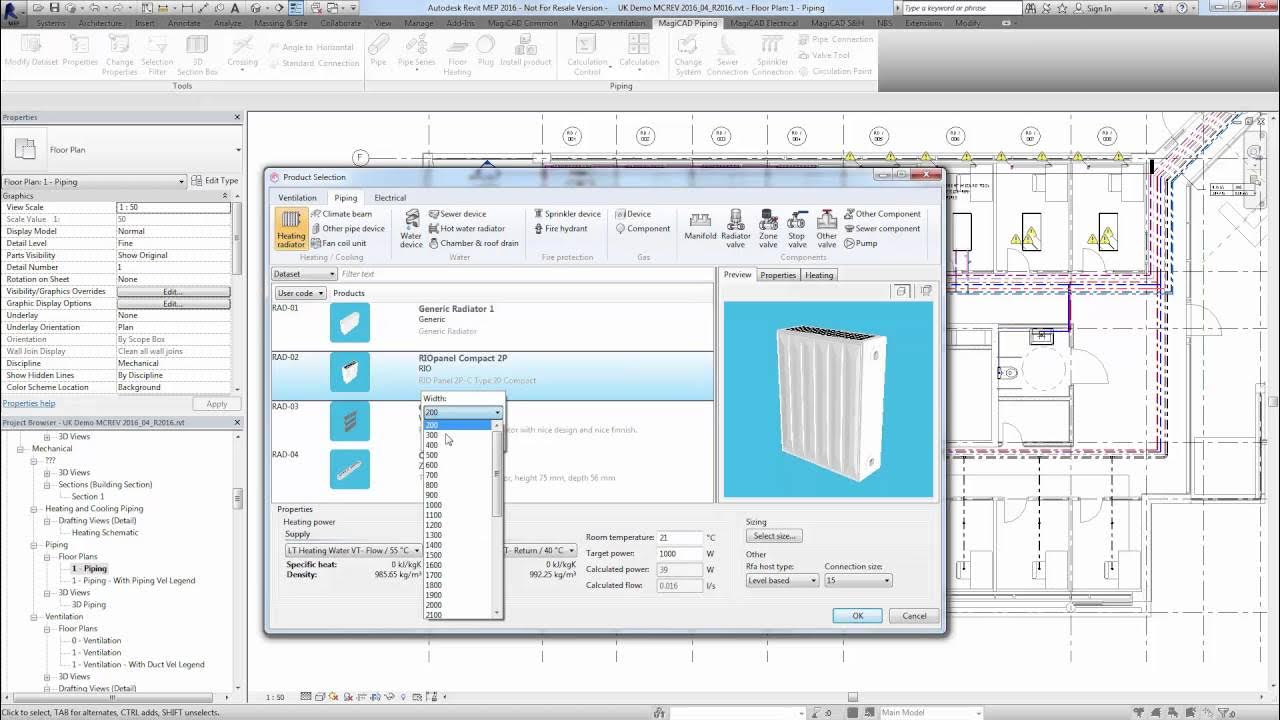Open 1 - Piping With Piping Vel Legend view
The height and width of the screenshot is (720, 1280).
[x=133, y=580]
